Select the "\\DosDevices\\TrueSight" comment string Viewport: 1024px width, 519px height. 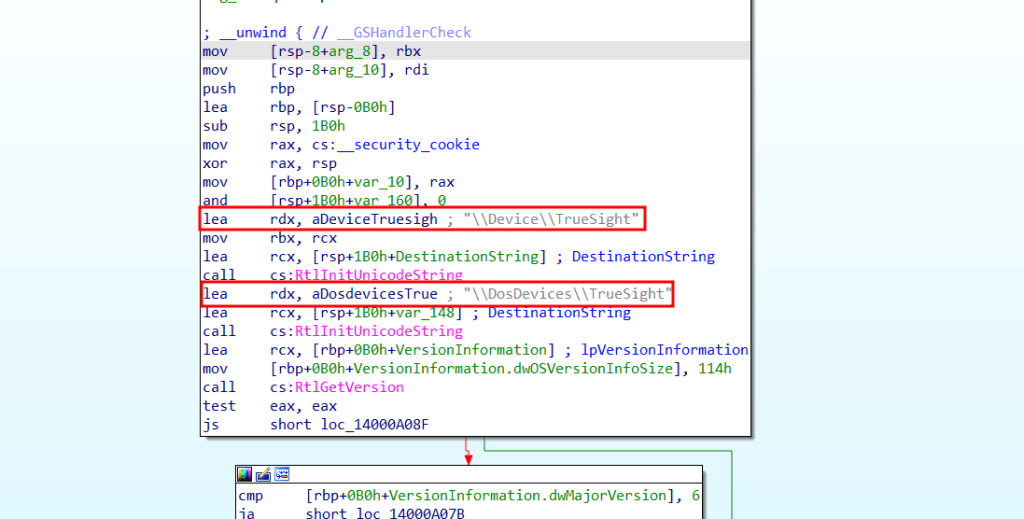click(x=566, y=294)
